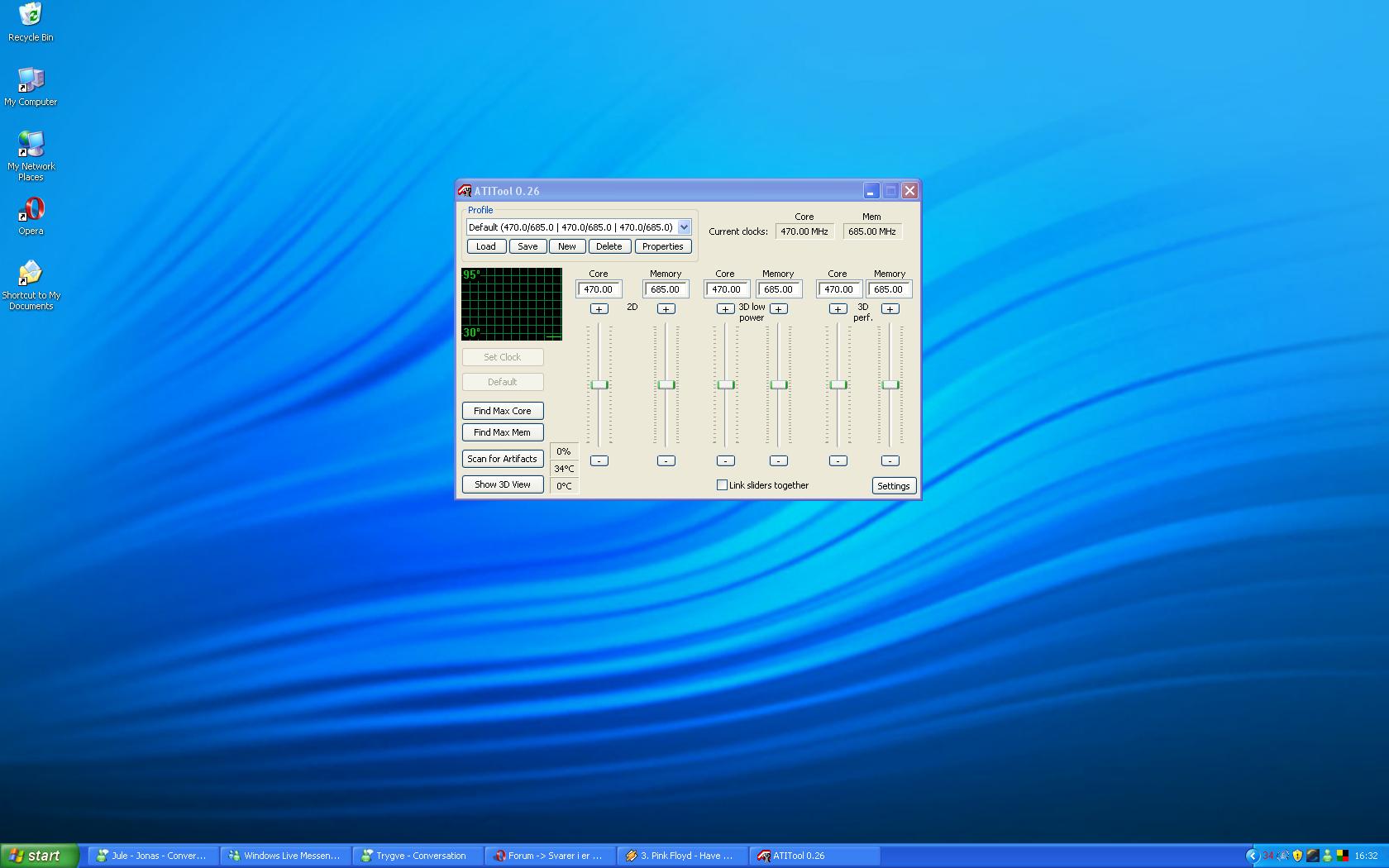Viewport: 1389px width, 868px height.
Task: Click the 2D Memory clock input field
Action: point(666,289)
